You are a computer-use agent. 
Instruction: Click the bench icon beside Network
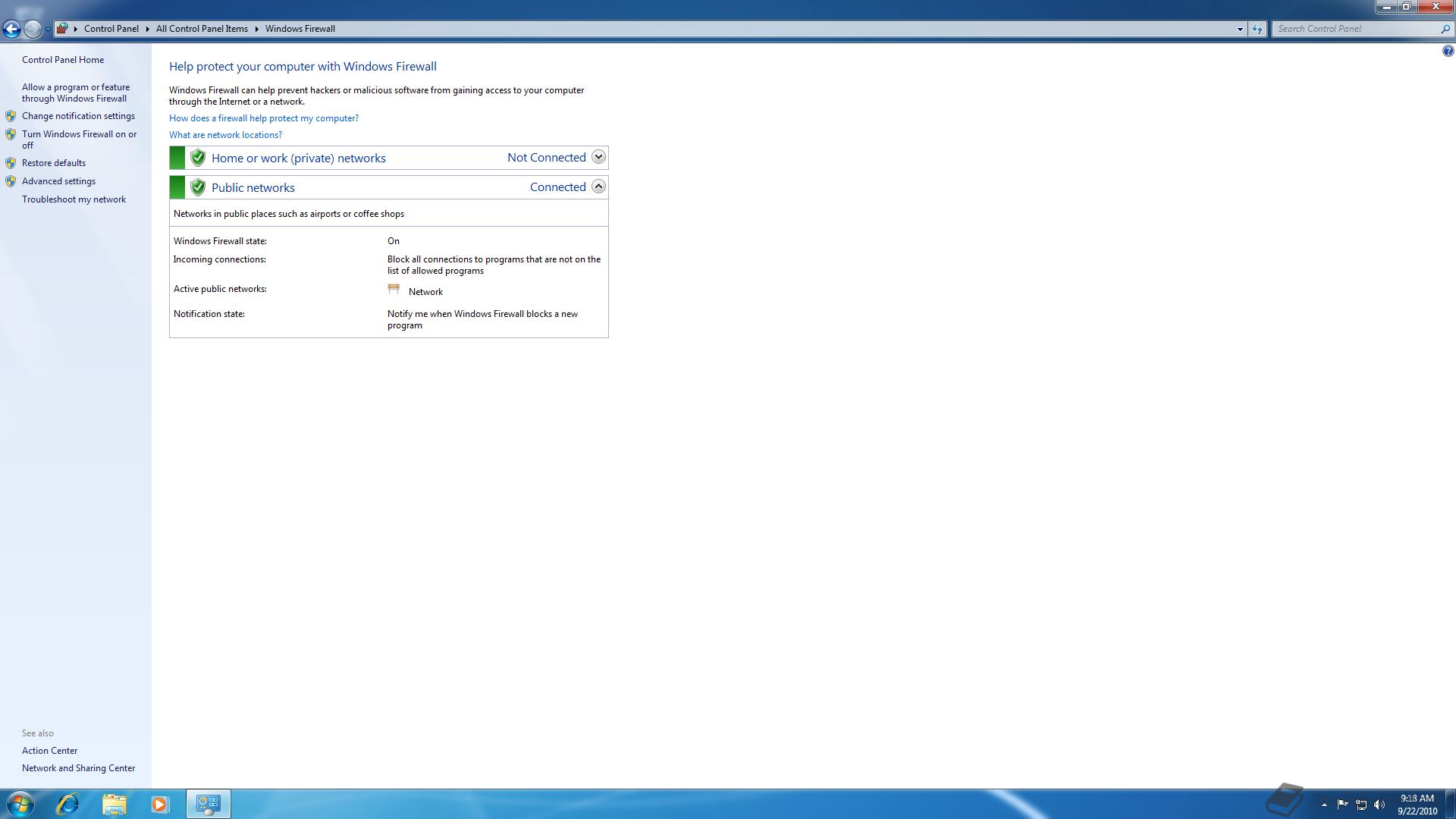pos(394,290)
